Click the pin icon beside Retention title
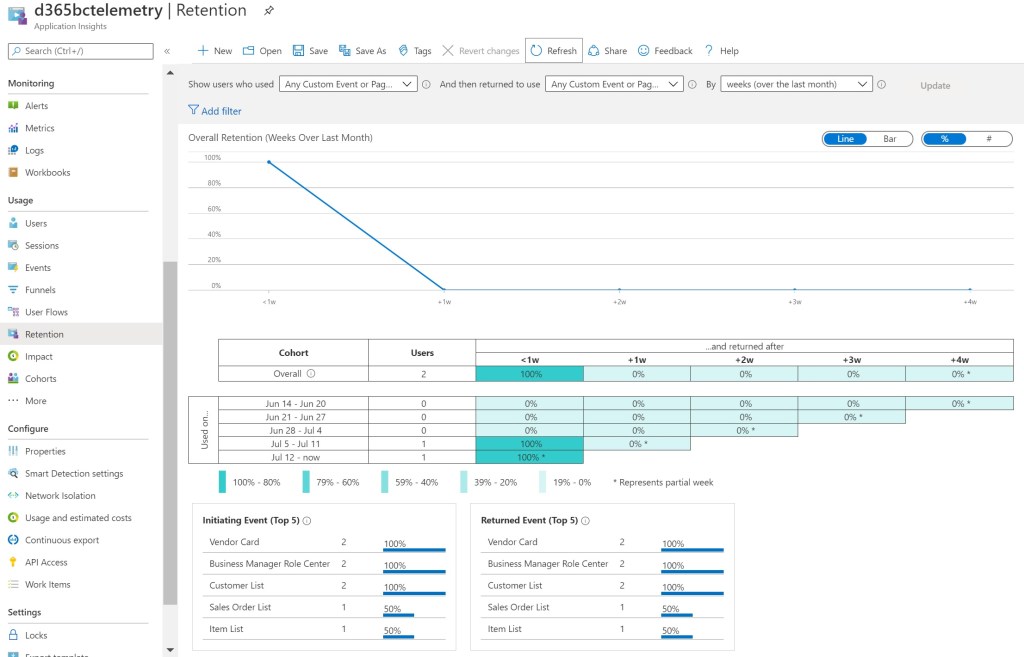The height and width of the screenshot is (657, 1024). (x=268, y=11)
